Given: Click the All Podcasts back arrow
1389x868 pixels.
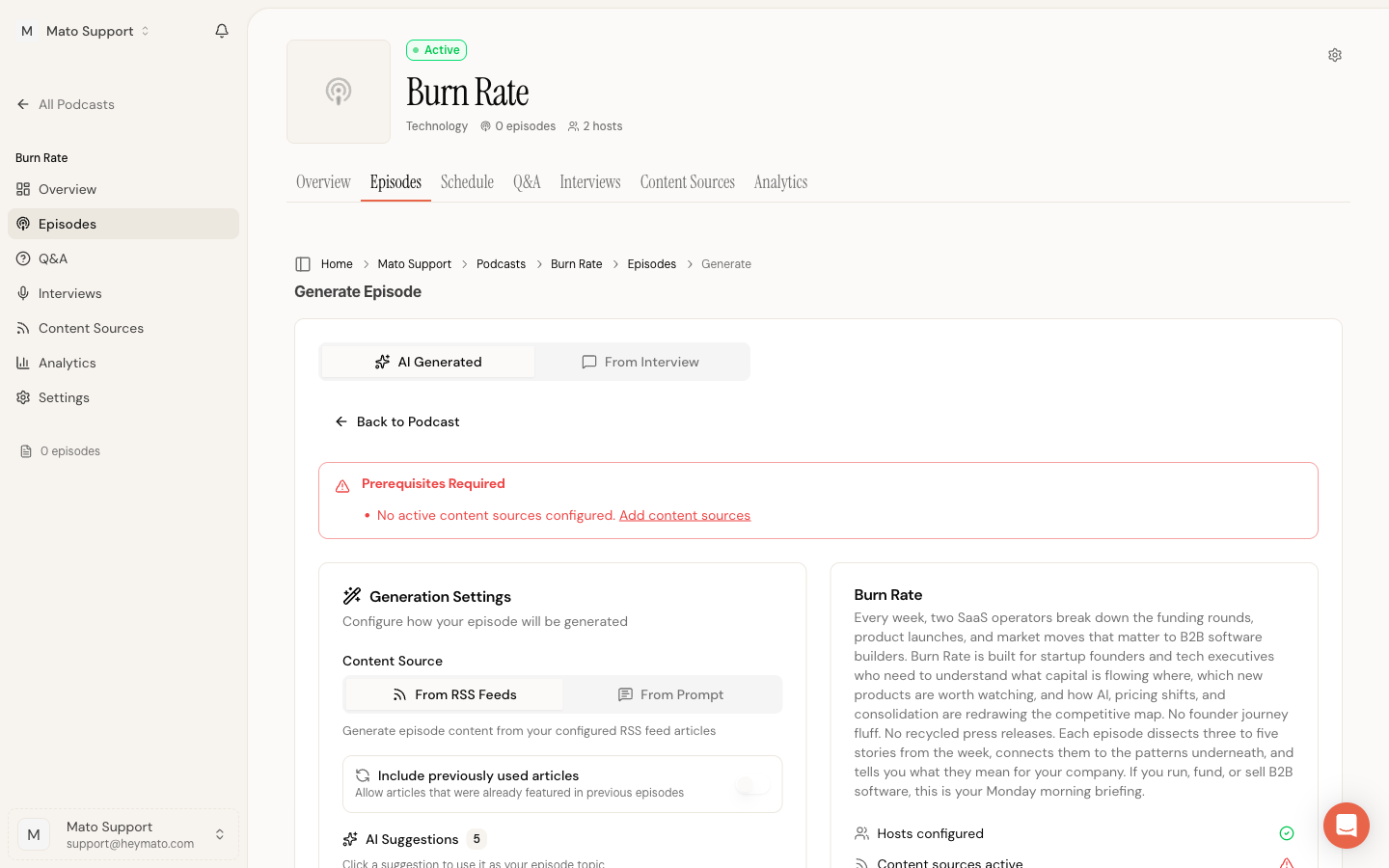Looking at the screenshot, I should coord(23,104).
